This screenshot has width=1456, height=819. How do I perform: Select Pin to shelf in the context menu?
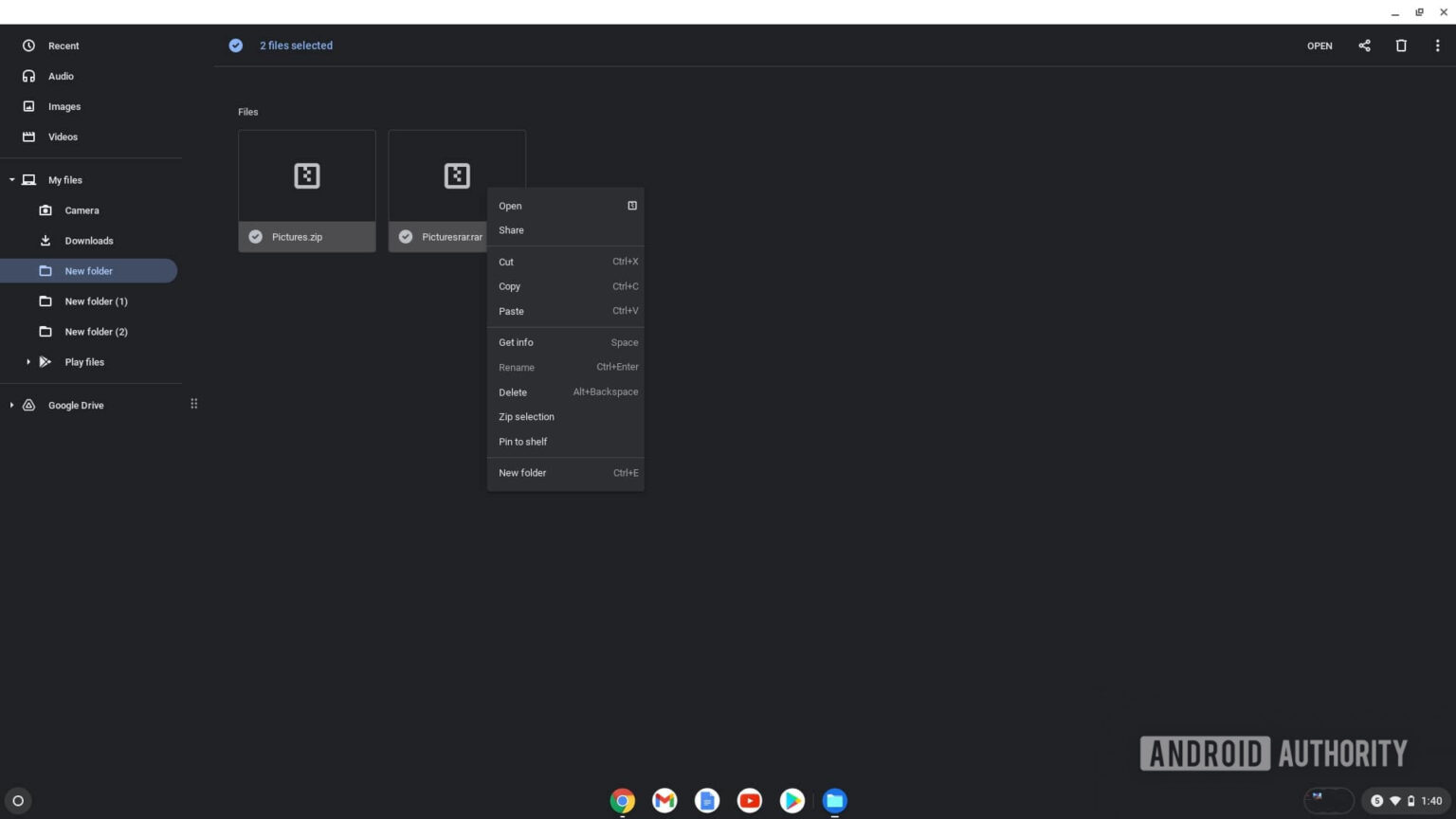522,442
